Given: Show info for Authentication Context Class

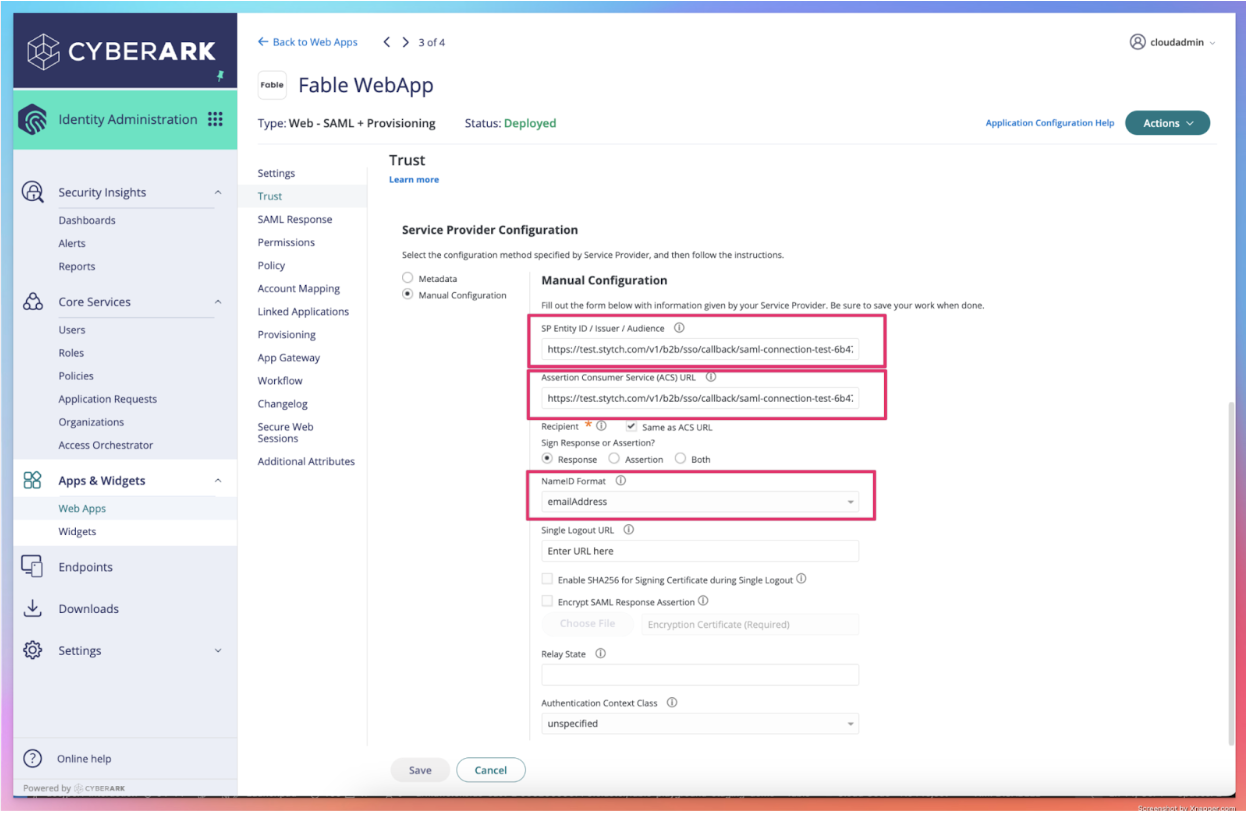Looking at the screenshot, I should coord(671,702).
